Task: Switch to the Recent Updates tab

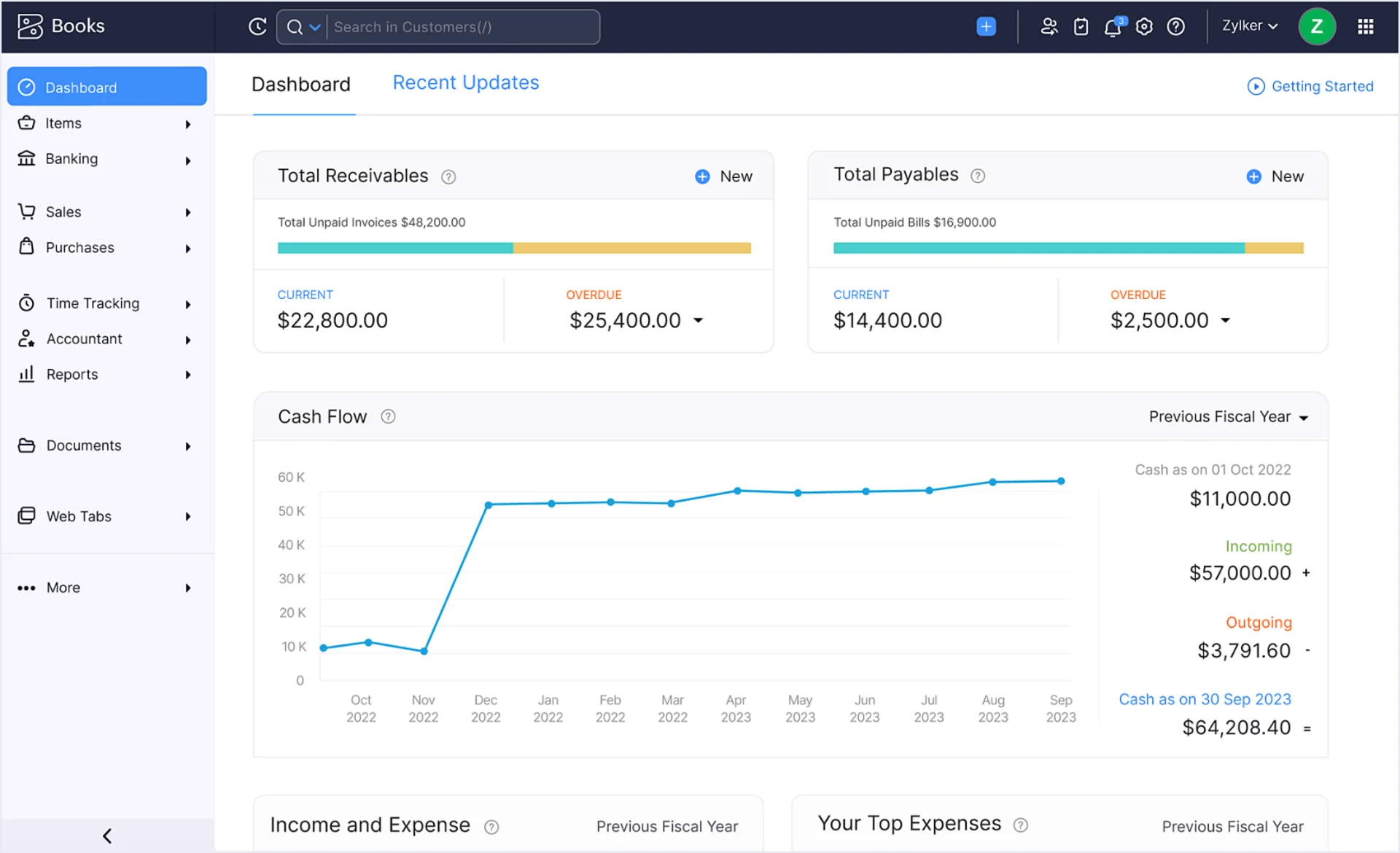Action: [x=465, y=82]
